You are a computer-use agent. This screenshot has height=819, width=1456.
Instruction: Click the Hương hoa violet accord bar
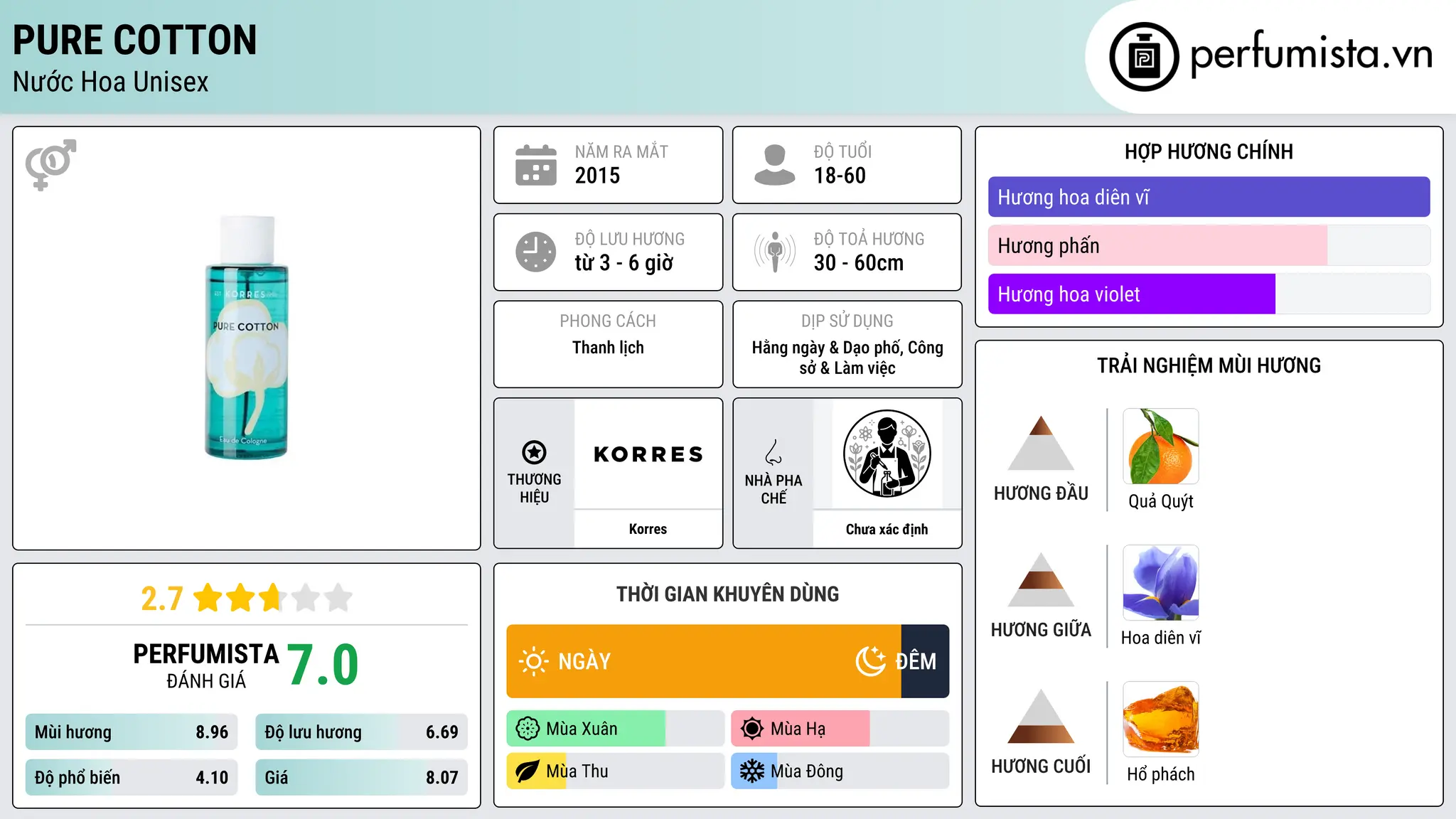click(x=1209, y=294)
